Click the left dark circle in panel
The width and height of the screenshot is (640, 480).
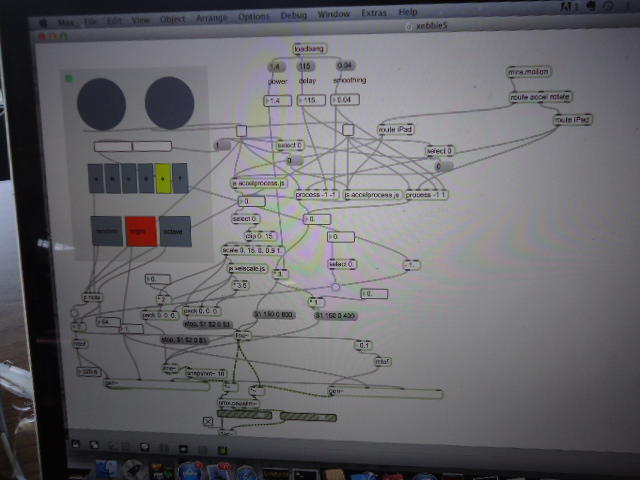click(101, 104)
